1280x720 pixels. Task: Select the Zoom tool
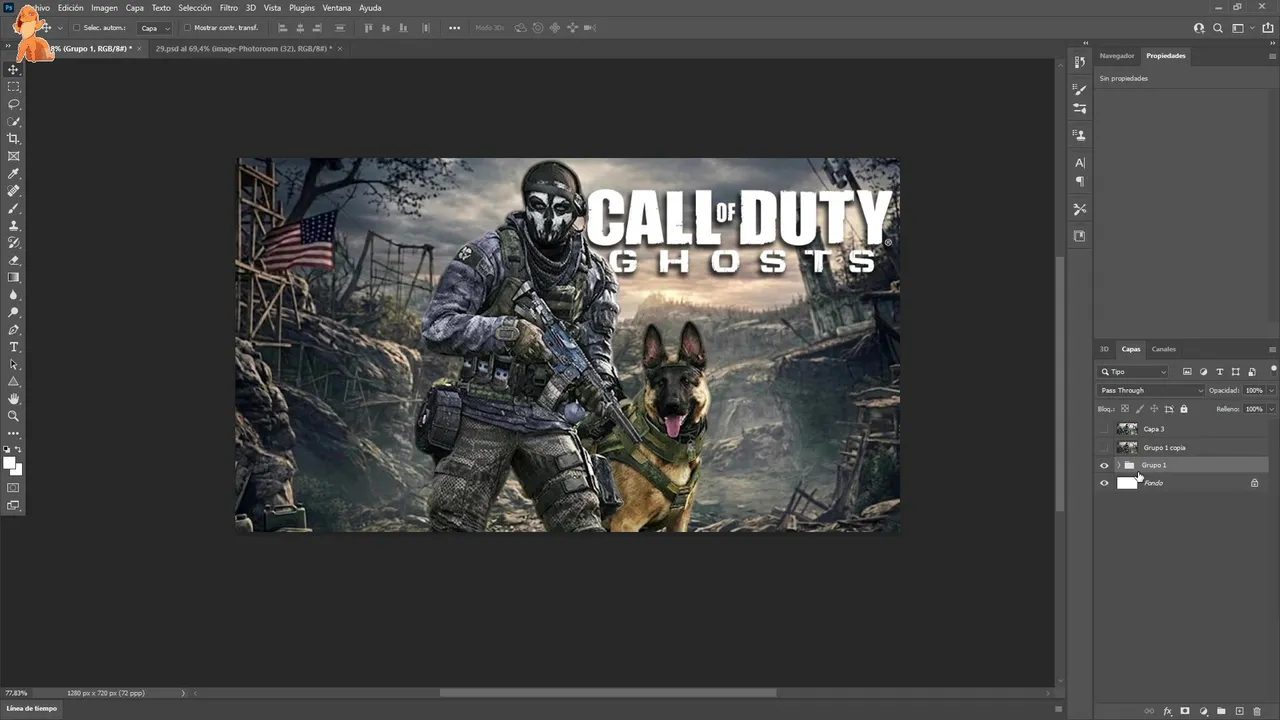click(x=14, y=416)
